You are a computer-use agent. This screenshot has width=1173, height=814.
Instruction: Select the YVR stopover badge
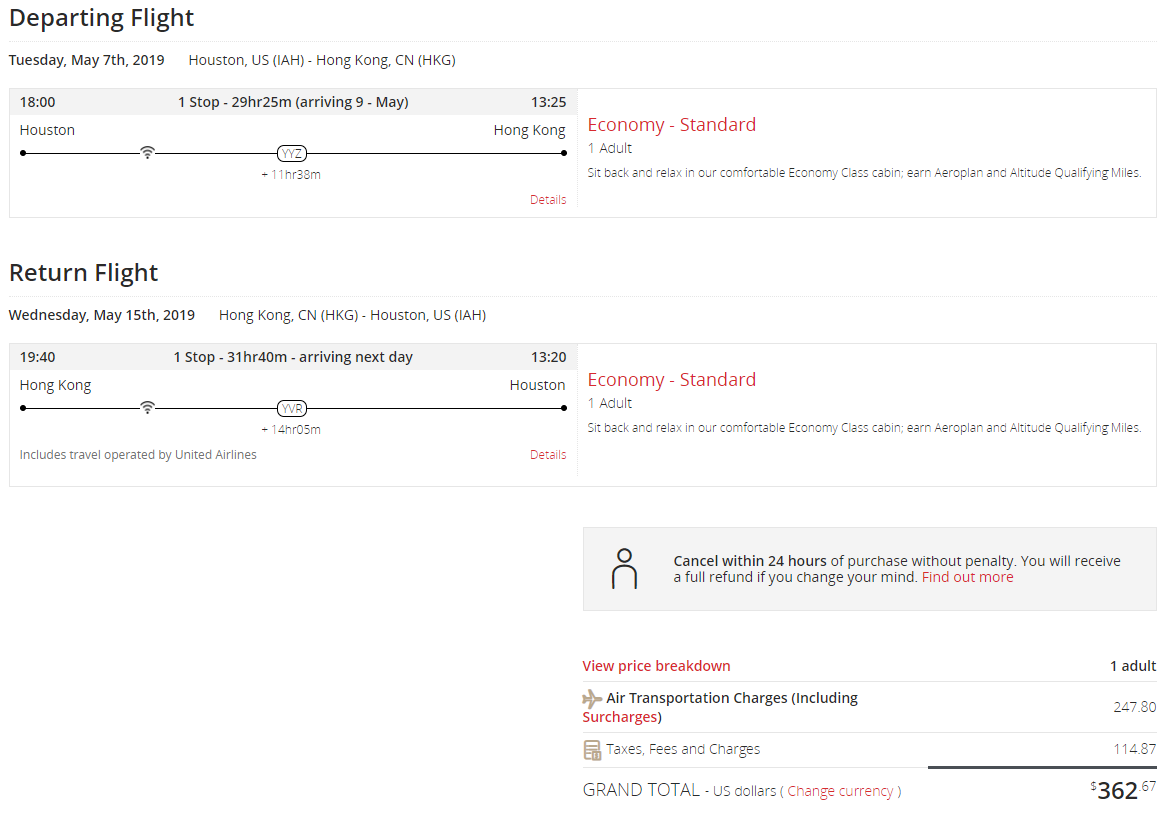coord(291,408)
